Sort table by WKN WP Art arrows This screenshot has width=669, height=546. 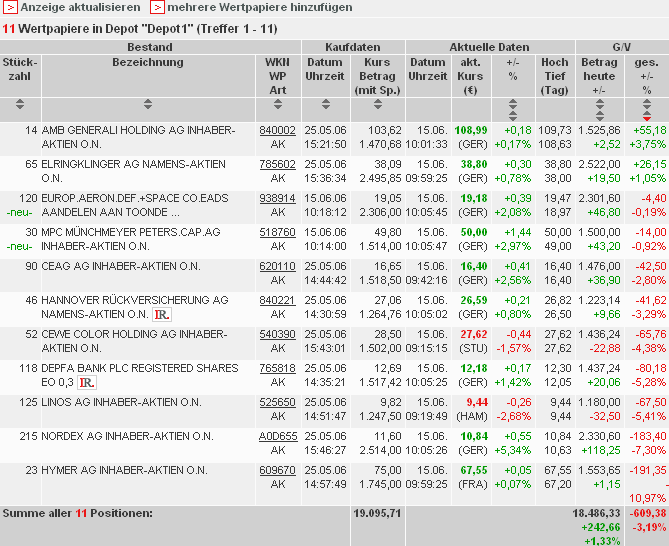coord(278,104)
